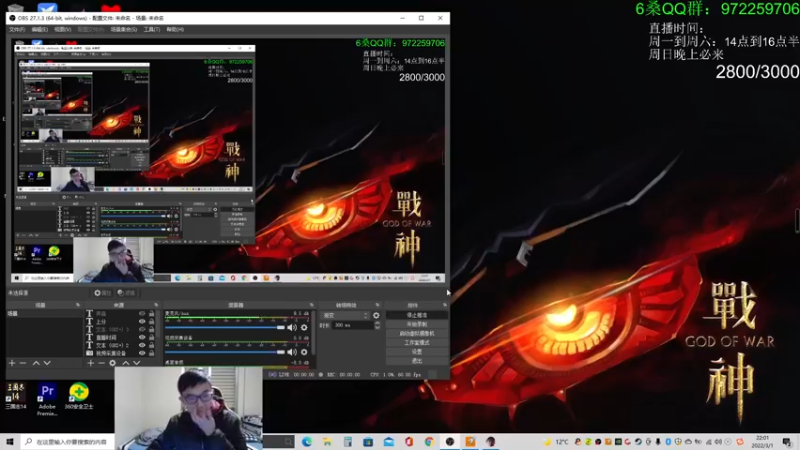The width and height of the screenshot is (800, 450).
Task: Select the 场景 entry in scenes list
Action: coord(44,314)
